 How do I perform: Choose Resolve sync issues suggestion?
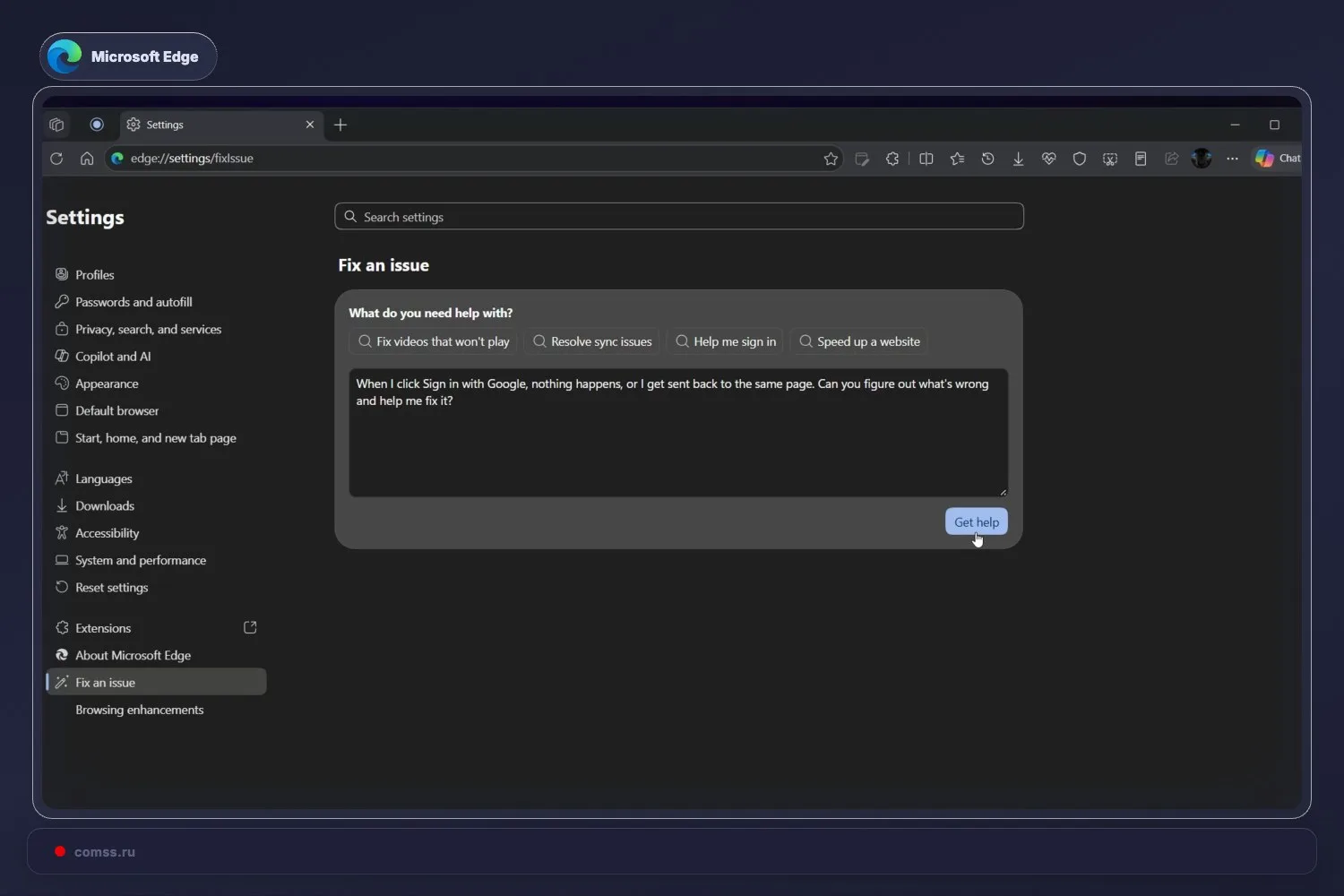[x=592, y=341]
